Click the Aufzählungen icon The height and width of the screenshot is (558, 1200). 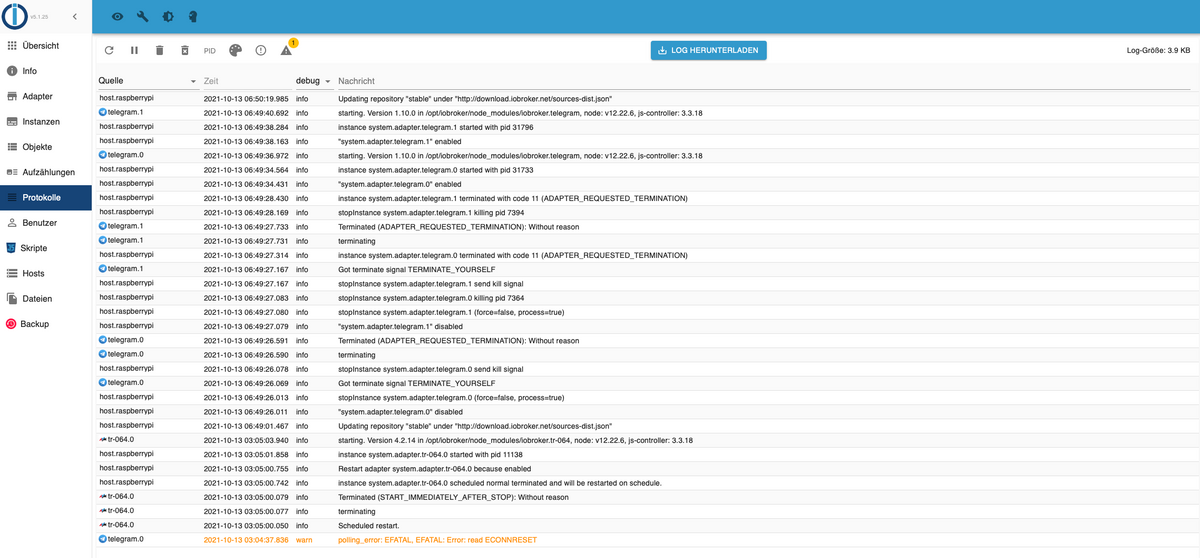point(12,172)
